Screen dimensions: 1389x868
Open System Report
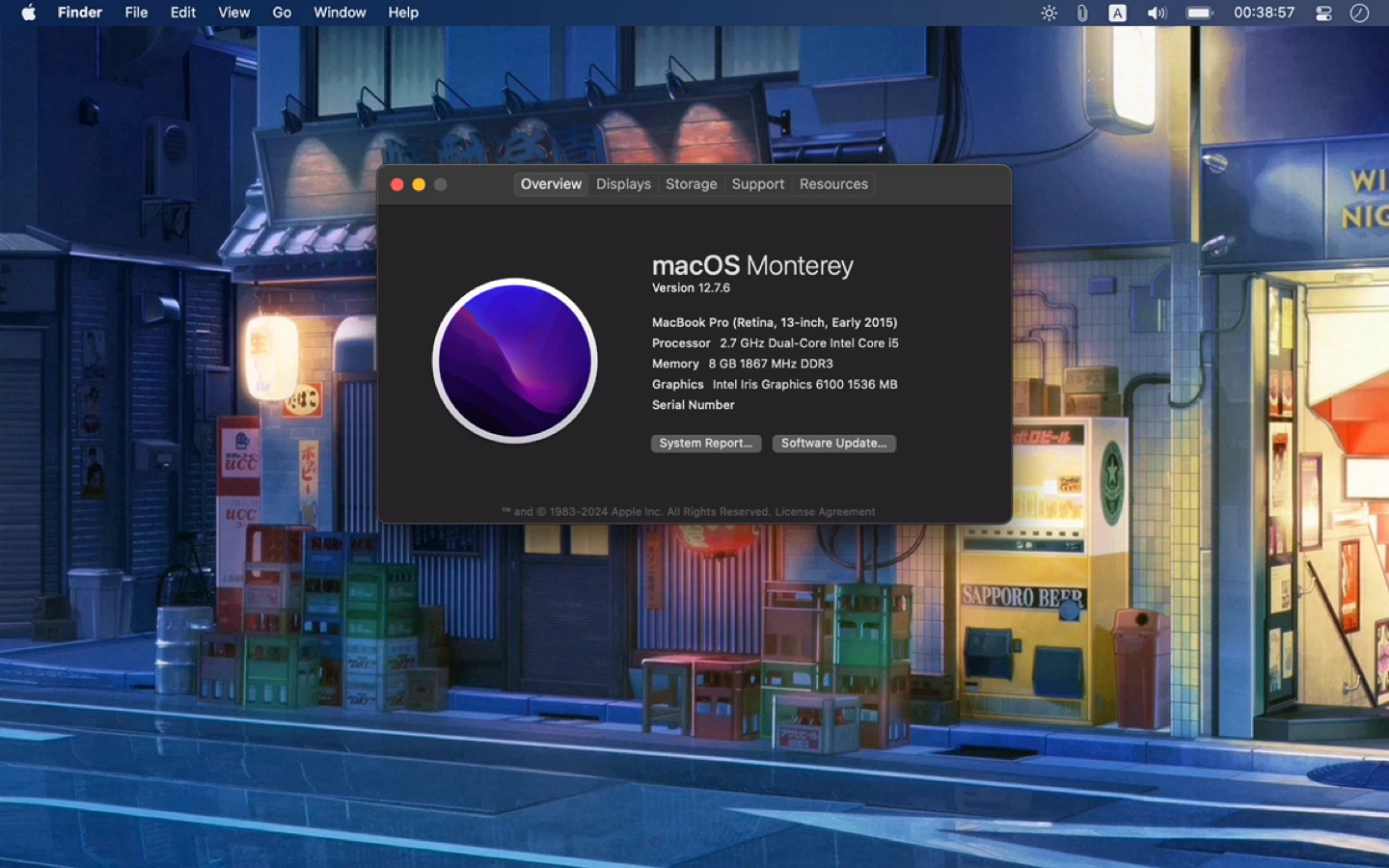(x=706, y=444)
